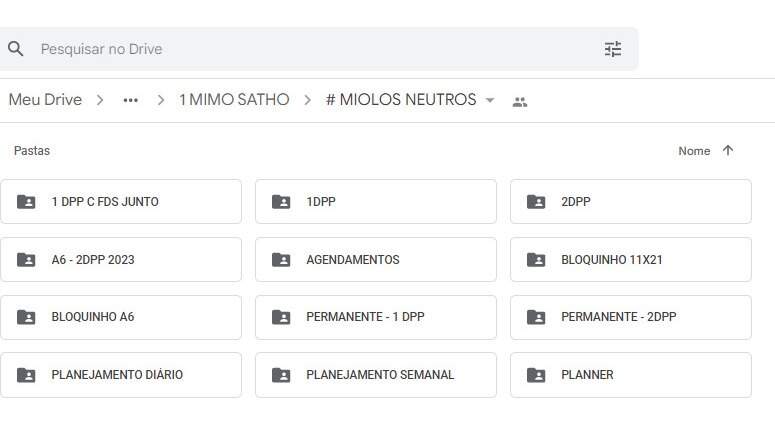Click the AGENDAMENTOS folder icon
The width and height of the screenshot is (775, 425).
(x=281, y=259)
